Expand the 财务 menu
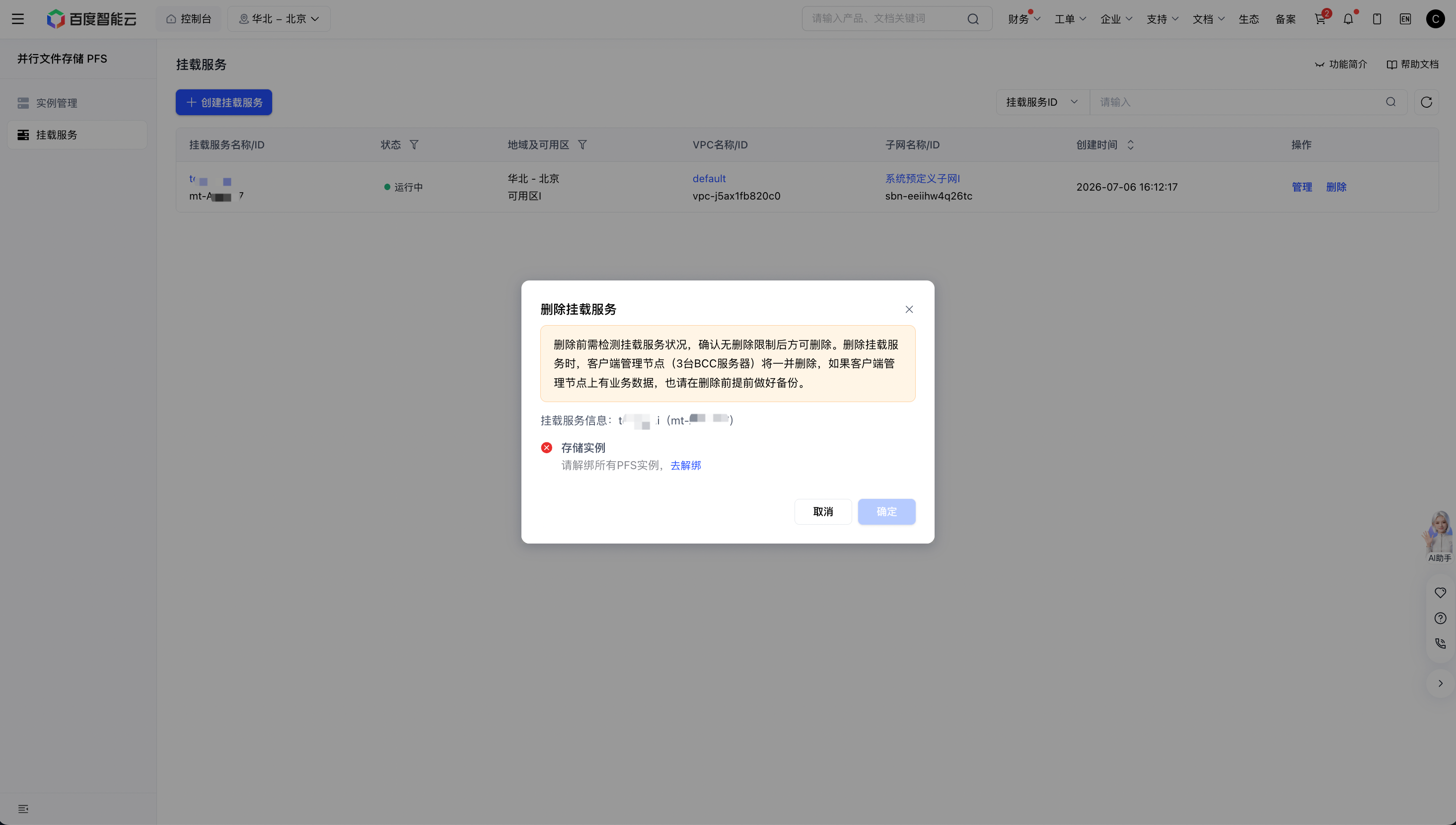Viewport: 1456px width, 825px height. click(1023, 19)
